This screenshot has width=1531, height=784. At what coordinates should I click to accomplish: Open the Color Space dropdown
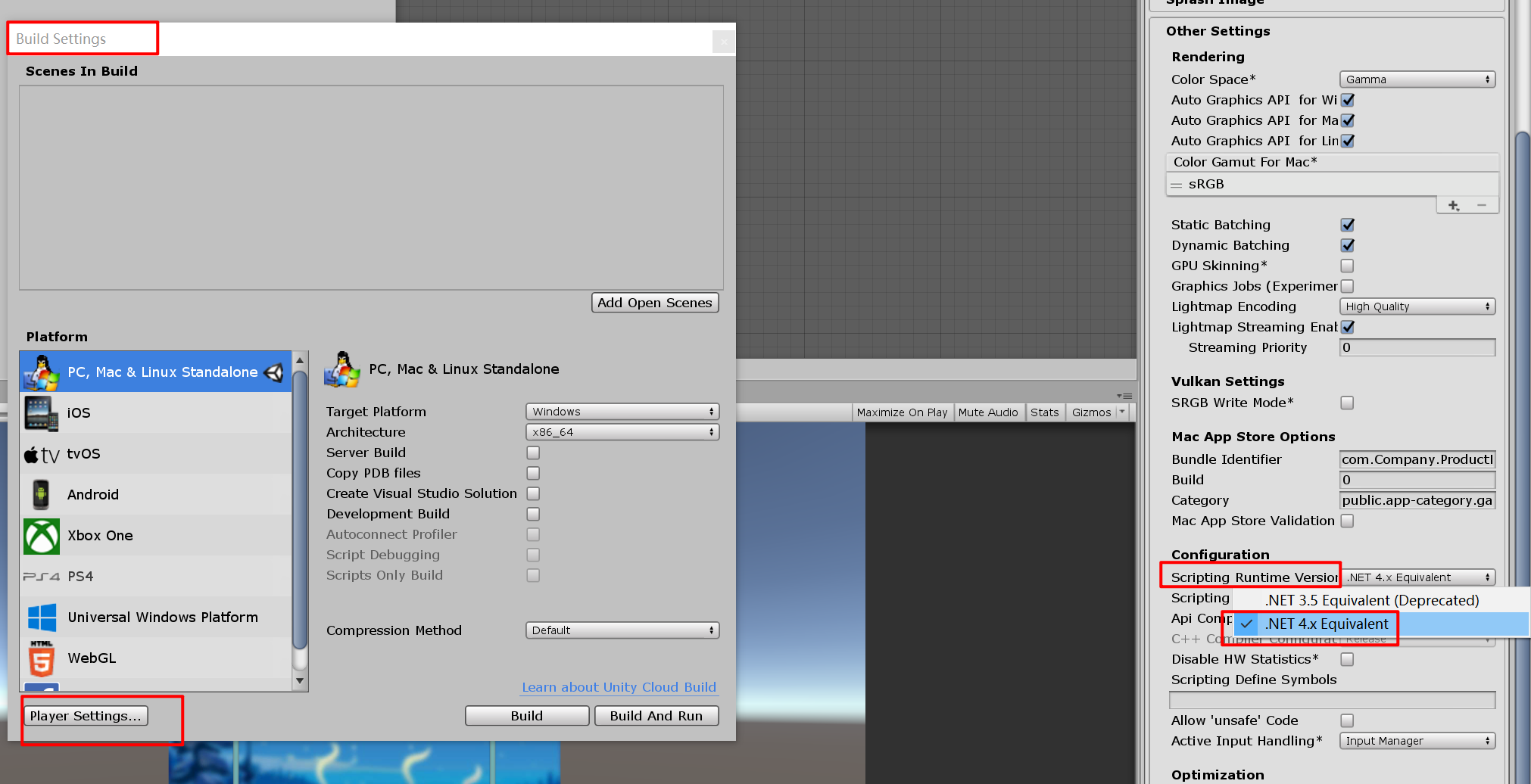tap(1417, 79)
